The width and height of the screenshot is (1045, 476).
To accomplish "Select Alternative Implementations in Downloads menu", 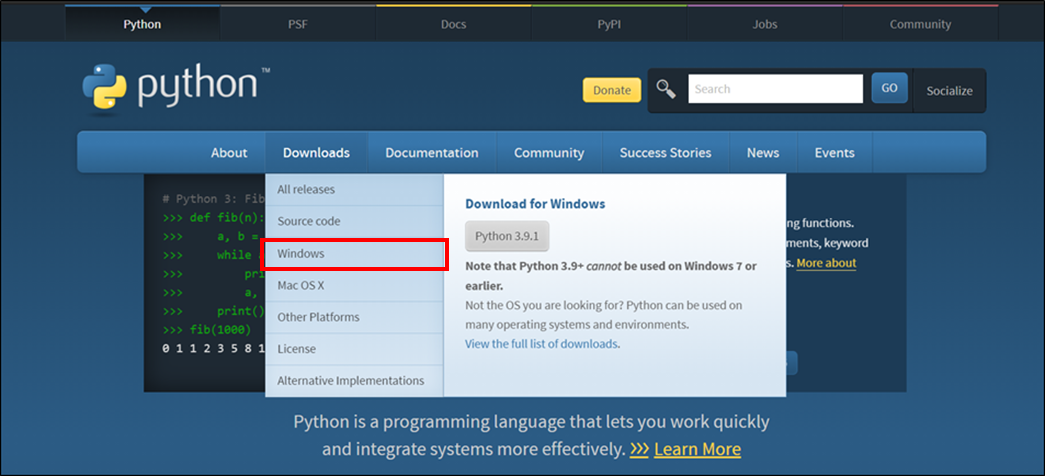I will (x=354, y=381).
